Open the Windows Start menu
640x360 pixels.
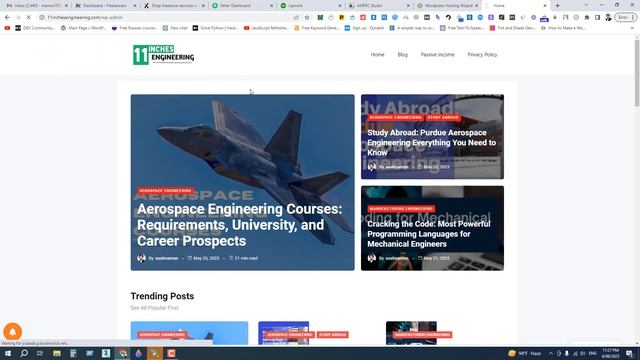[x=8, y=353]
